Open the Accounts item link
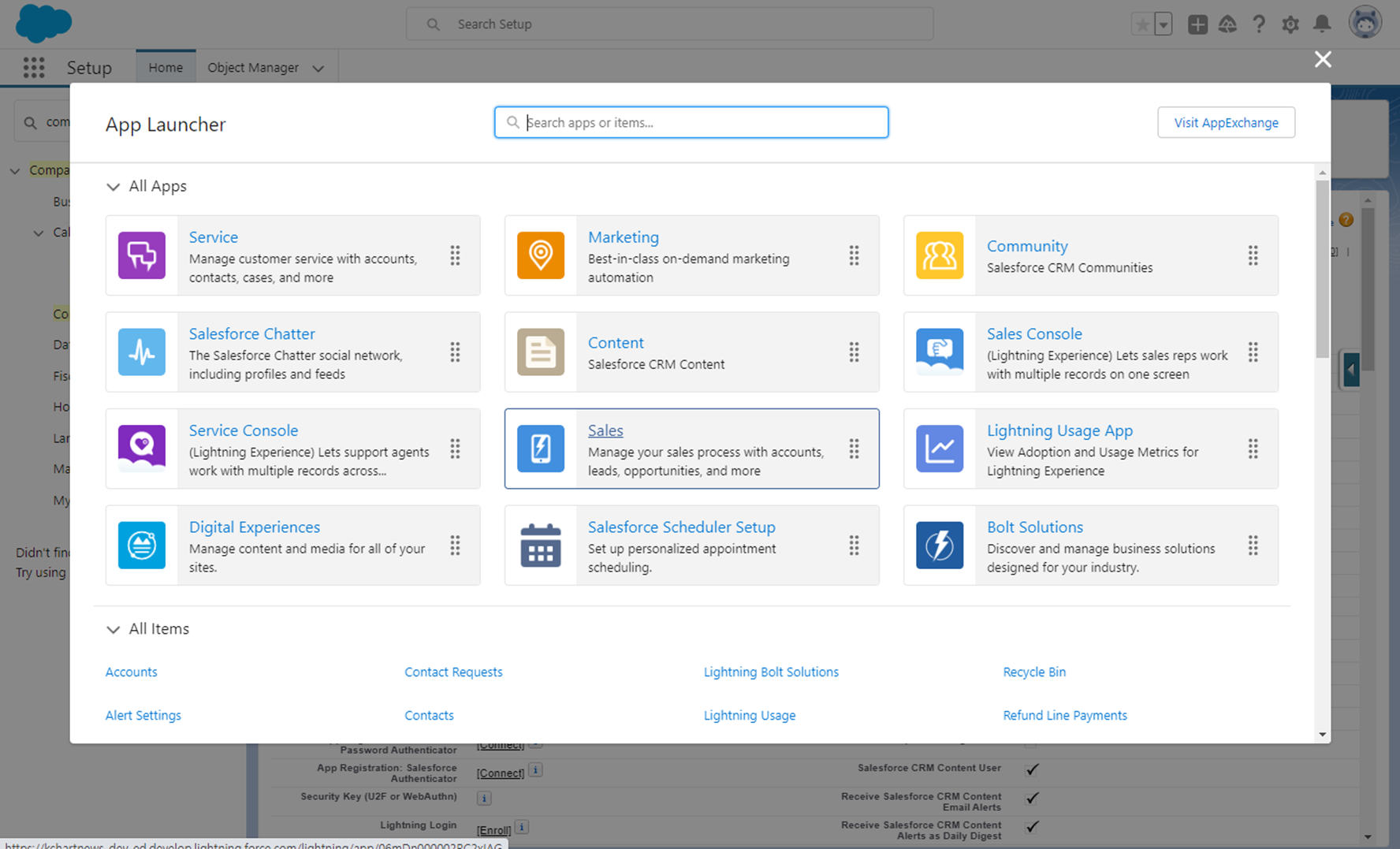 click(131, 672)
